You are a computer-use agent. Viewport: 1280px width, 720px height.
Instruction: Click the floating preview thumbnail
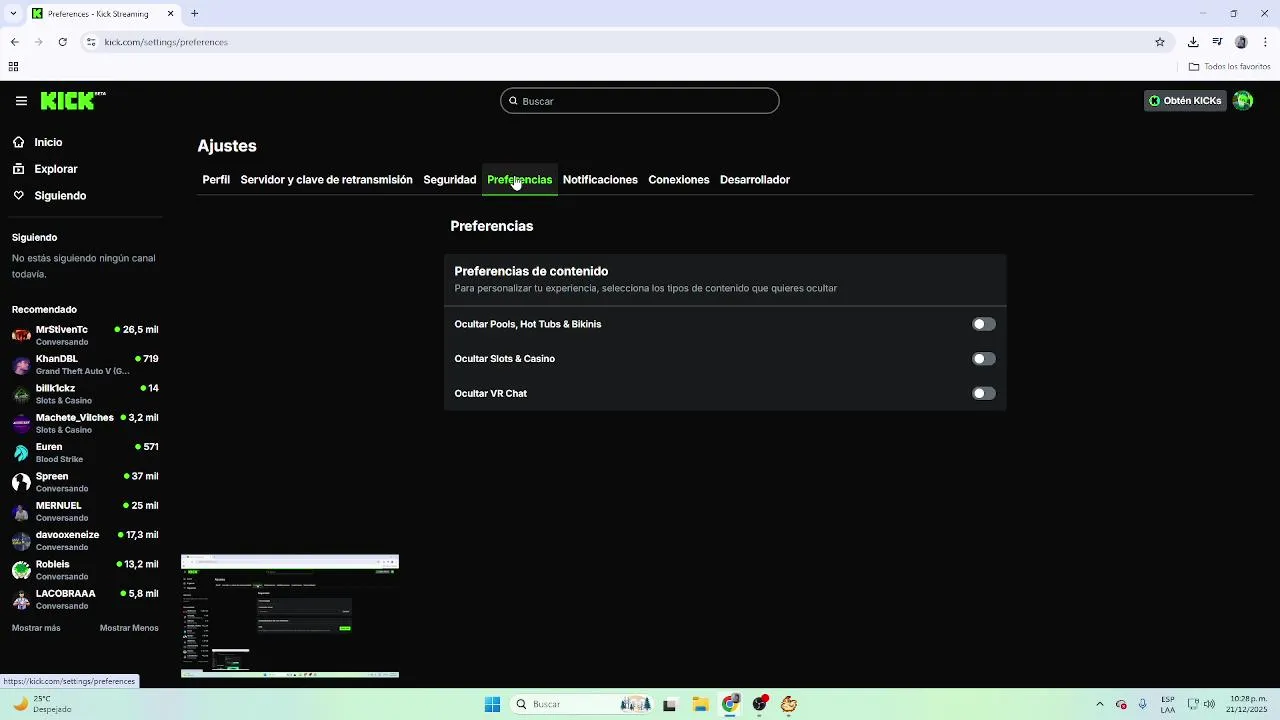(290, 616)
